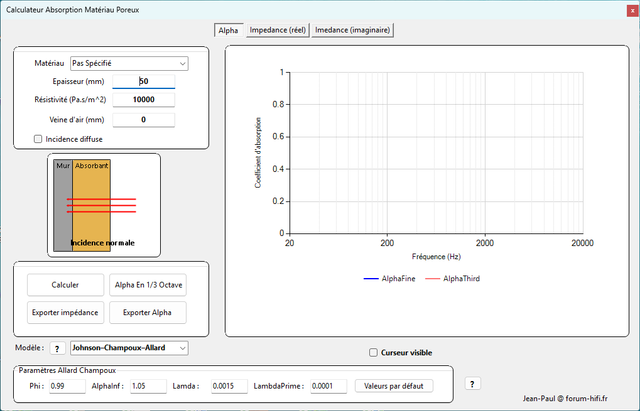Click the AlphaThird legend entry

pos(452,279)
